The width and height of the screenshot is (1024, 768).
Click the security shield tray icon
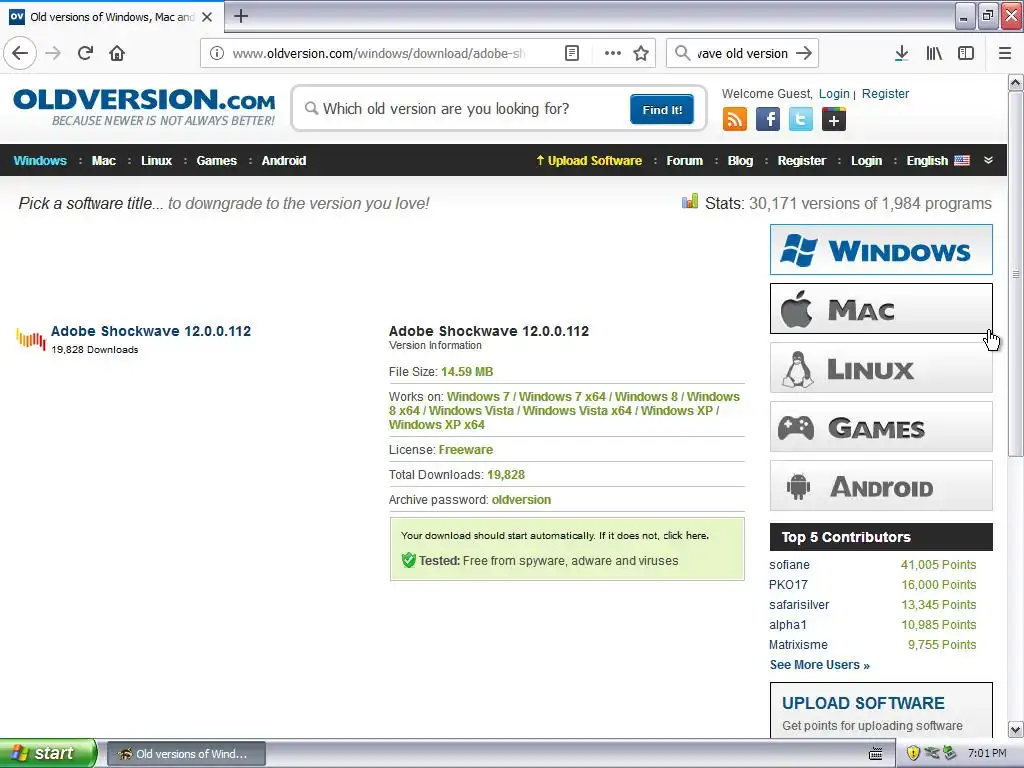click(912, 754)
